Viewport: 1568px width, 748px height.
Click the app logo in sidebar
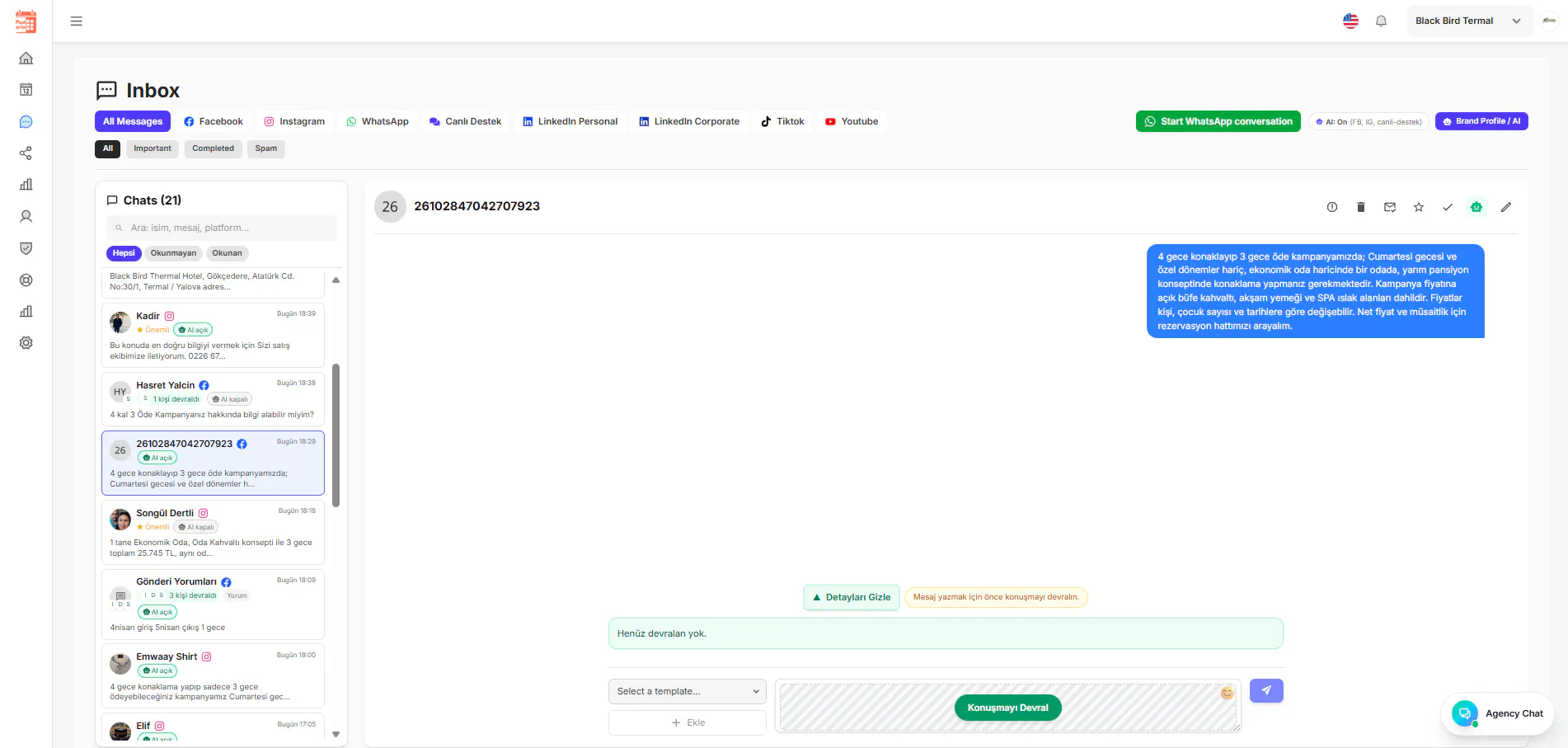(26, 21)
